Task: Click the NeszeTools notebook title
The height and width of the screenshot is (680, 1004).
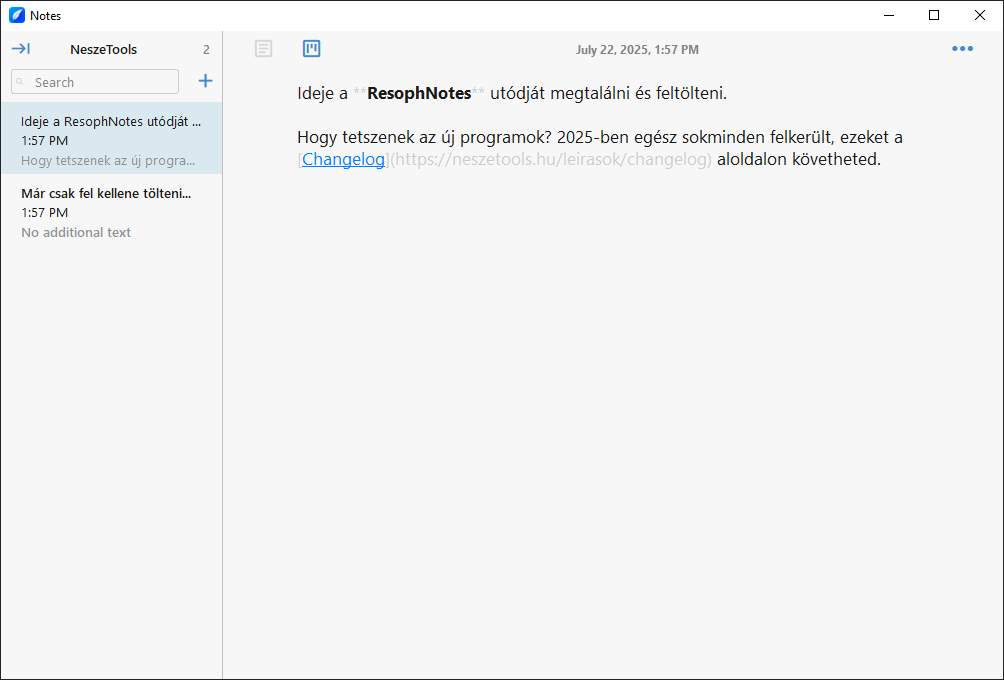Action: point(104,49)
